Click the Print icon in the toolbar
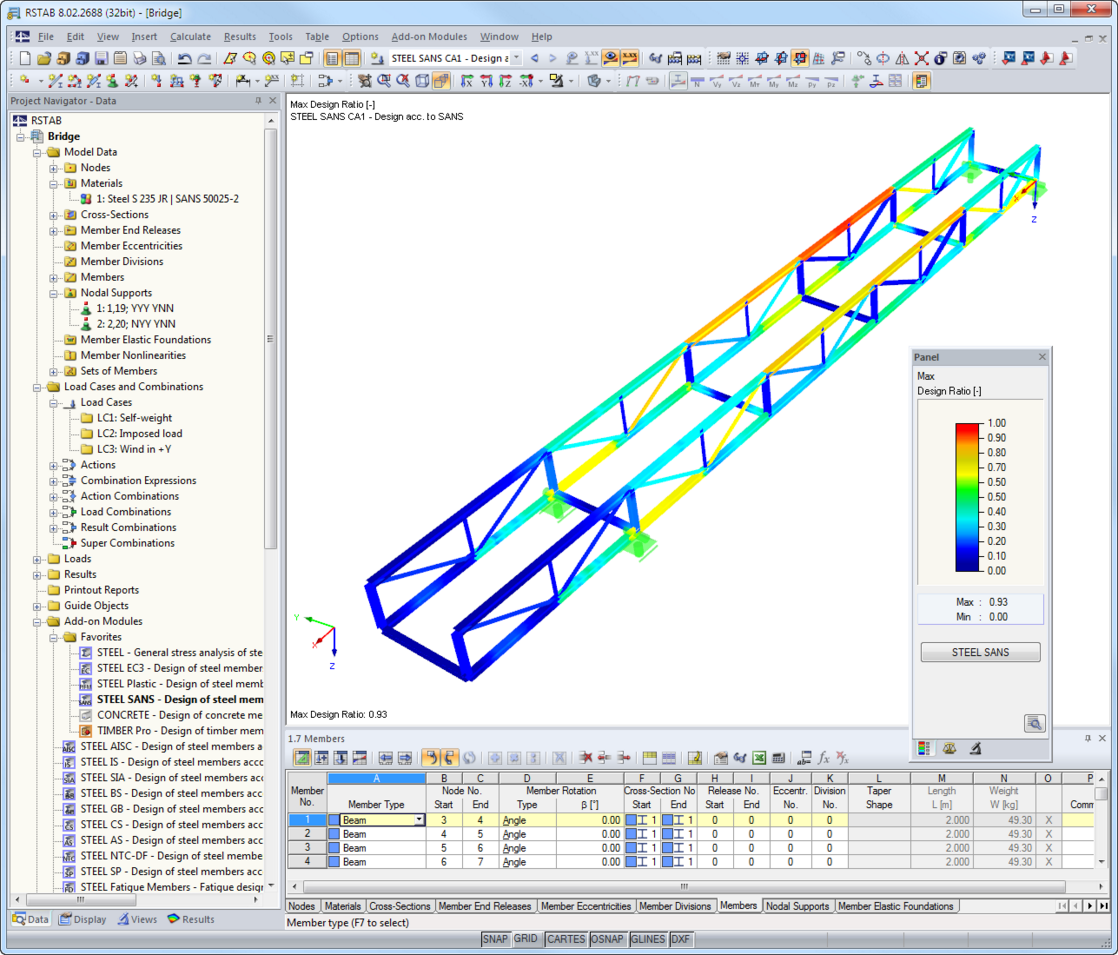 [140, 58]
